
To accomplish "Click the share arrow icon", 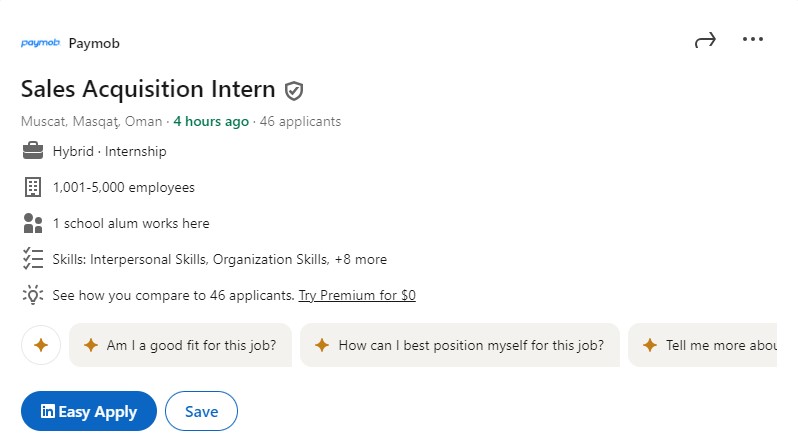I will pyautogui.click(x=705, y=40).
